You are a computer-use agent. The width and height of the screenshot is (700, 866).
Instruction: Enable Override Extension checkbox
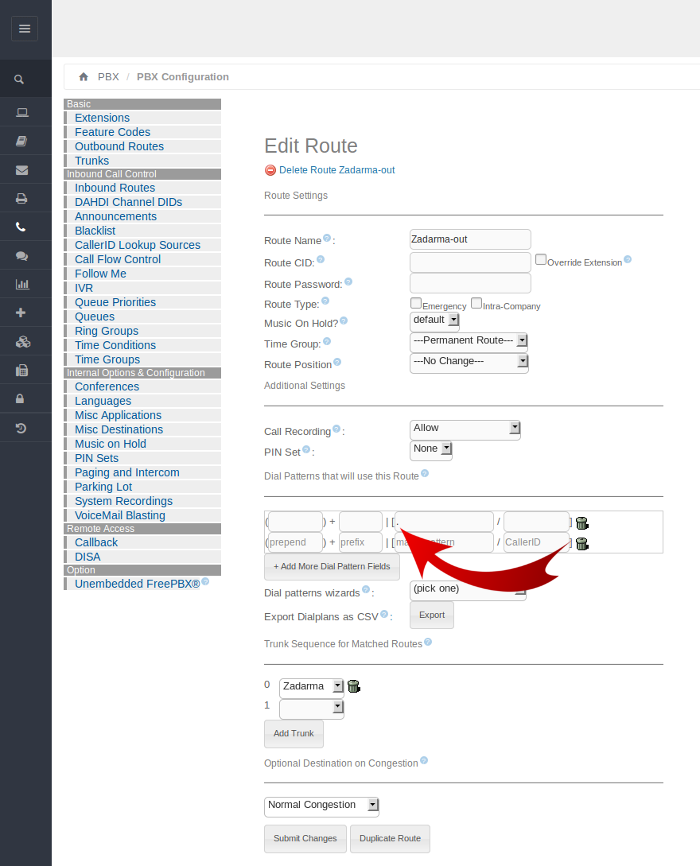pyautogui.click(x=541, y=259)
